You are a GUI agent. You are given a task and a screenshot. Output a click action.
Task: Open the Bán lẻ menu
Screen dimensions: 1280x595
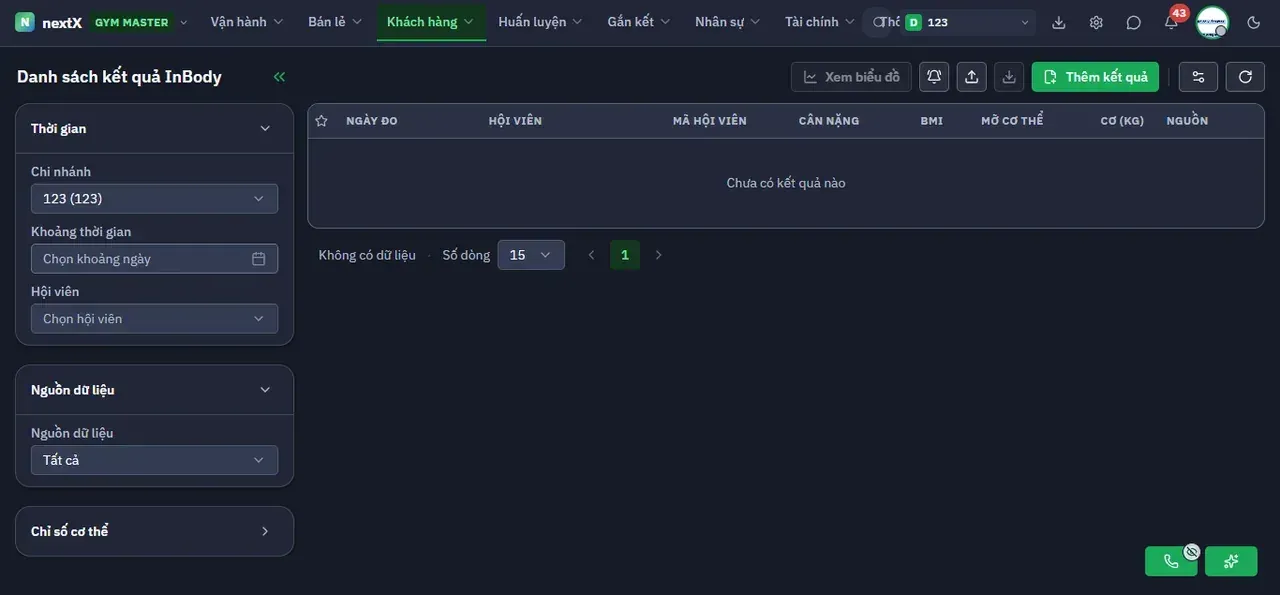pos(334,22)
